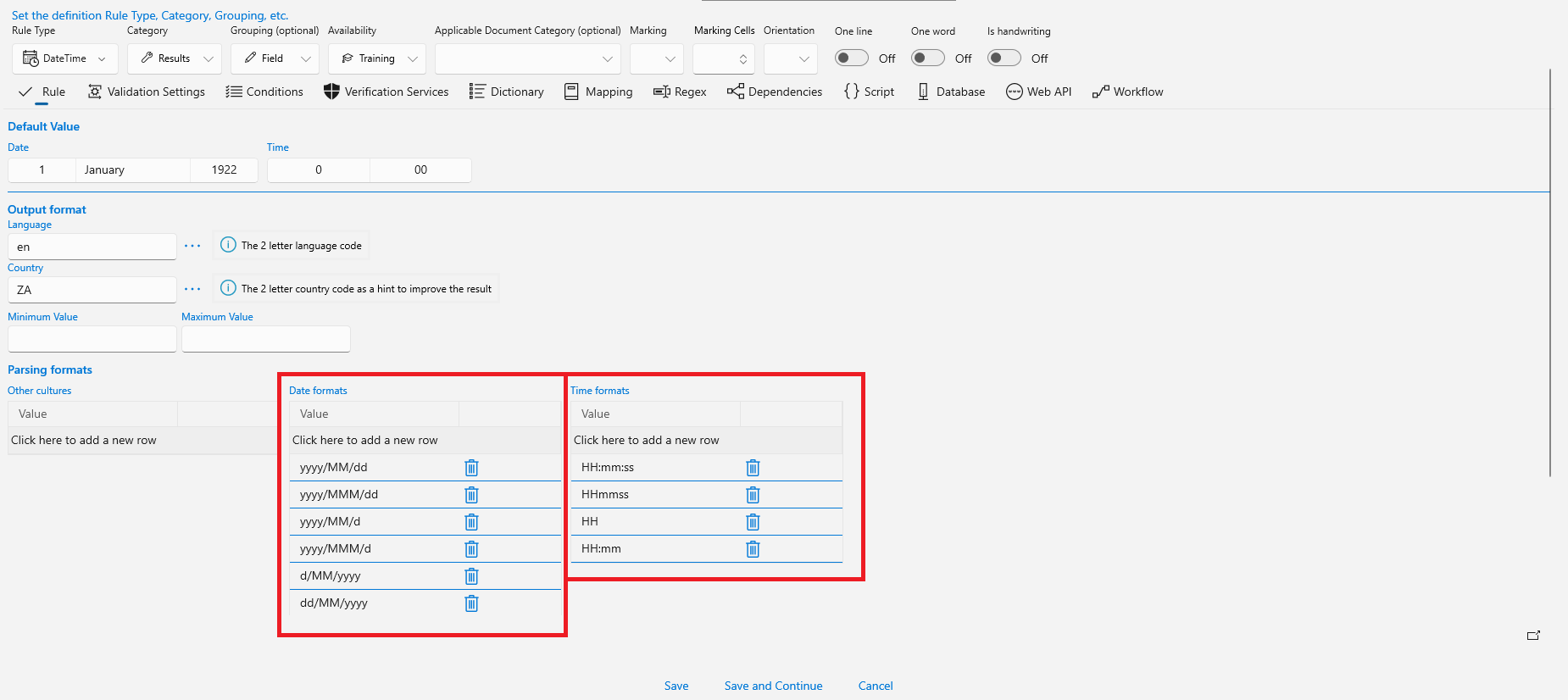Delete the yyyy/MM/d date format row
Viewport: 1568px width, 700px height.
[471, 522]
